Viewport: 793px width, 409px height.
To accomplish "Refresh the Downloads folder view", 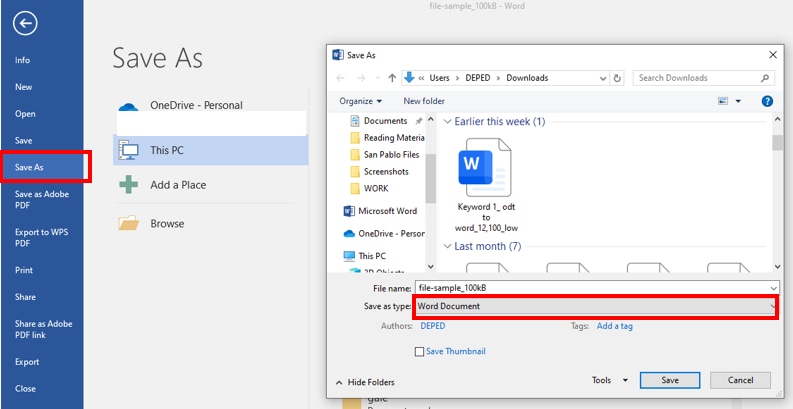I will [617, 78].
